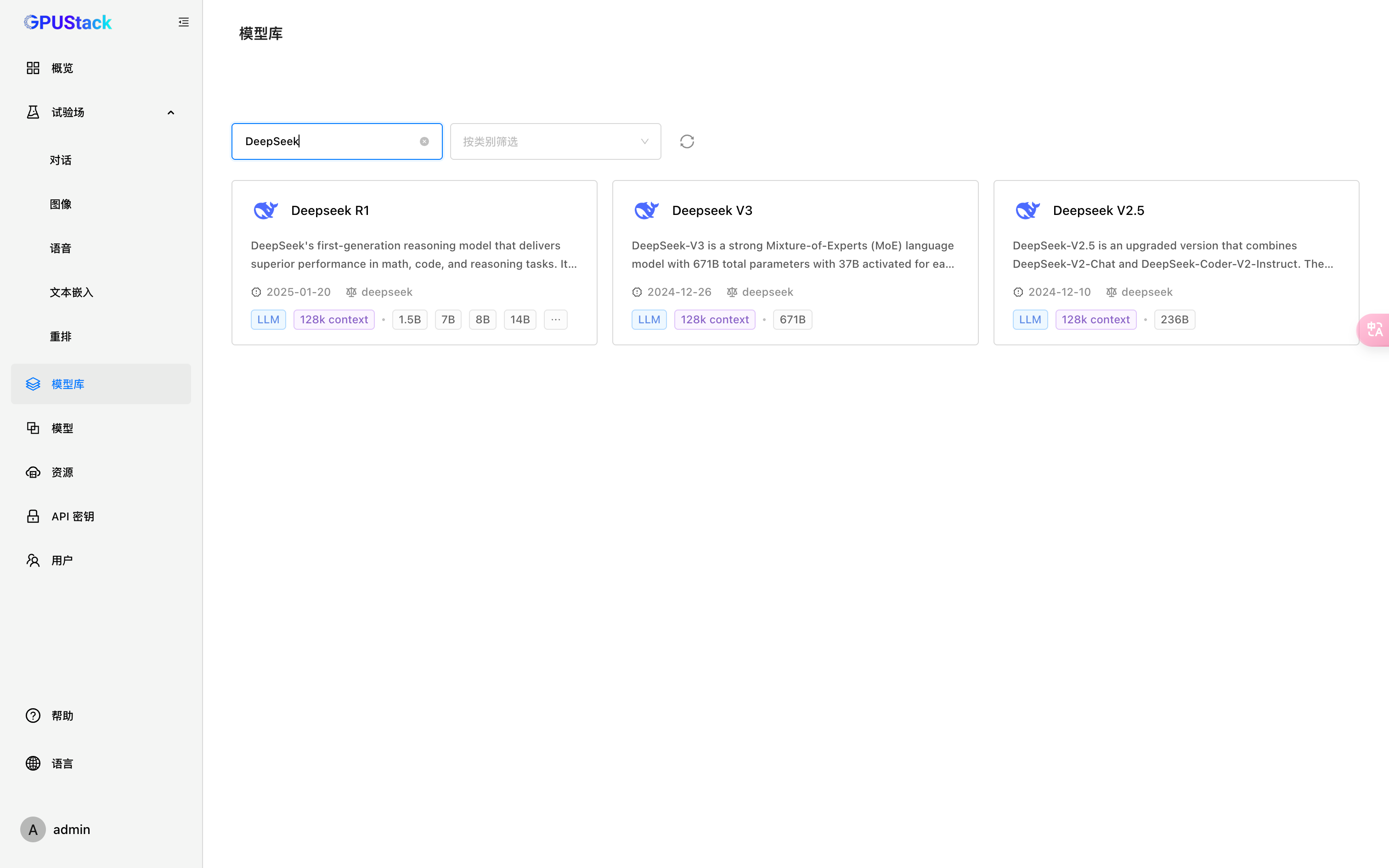Open 语言 language selector
1389x868 pixels.
click(x=101, y=763)
